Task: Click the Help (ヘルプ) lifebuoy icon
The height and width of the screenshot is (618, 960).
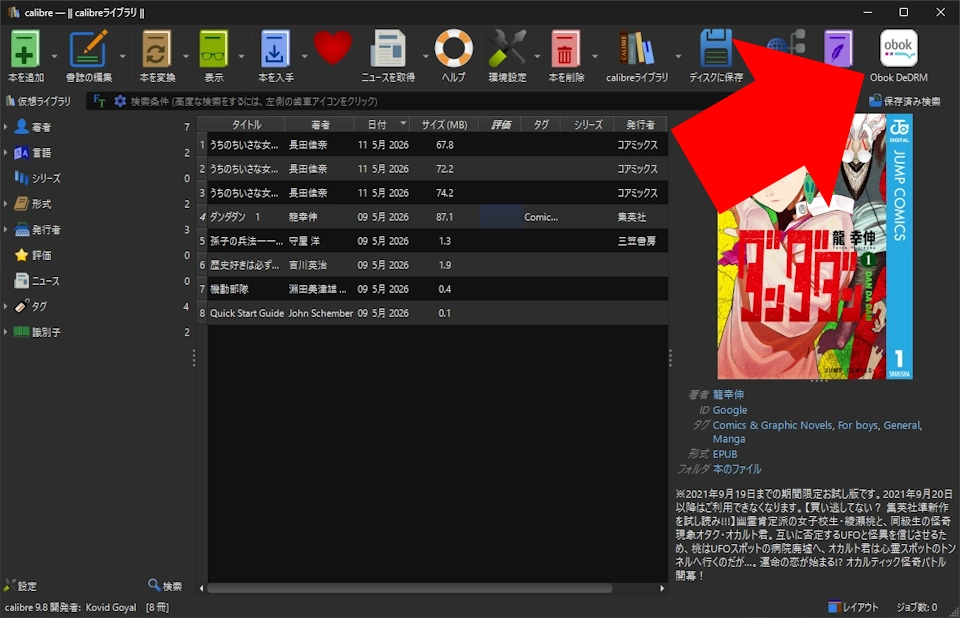Action: (454, 49)
